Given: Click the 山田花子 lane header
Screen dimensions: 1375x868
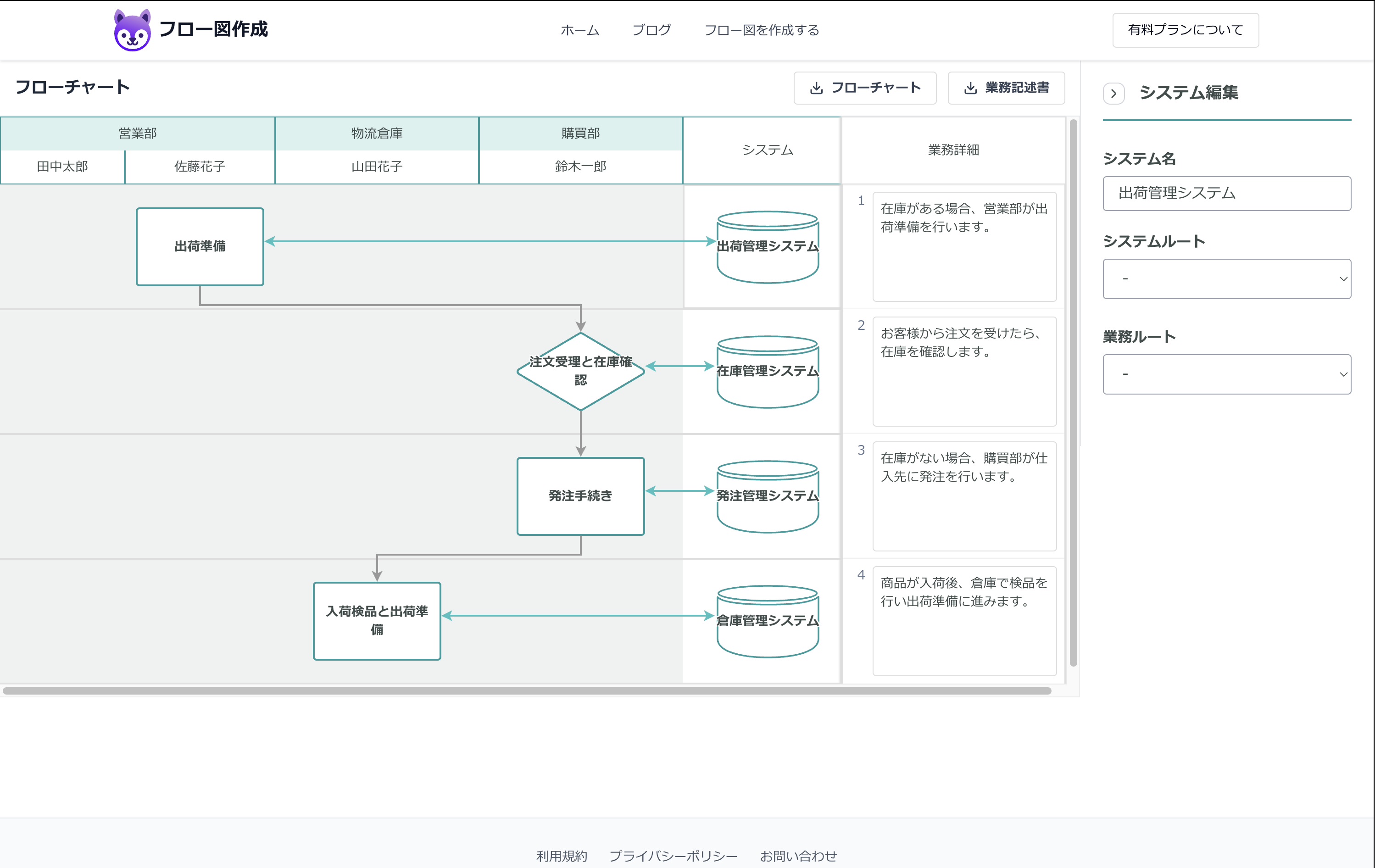Looking at the screenshot, I should coord(377,167).
